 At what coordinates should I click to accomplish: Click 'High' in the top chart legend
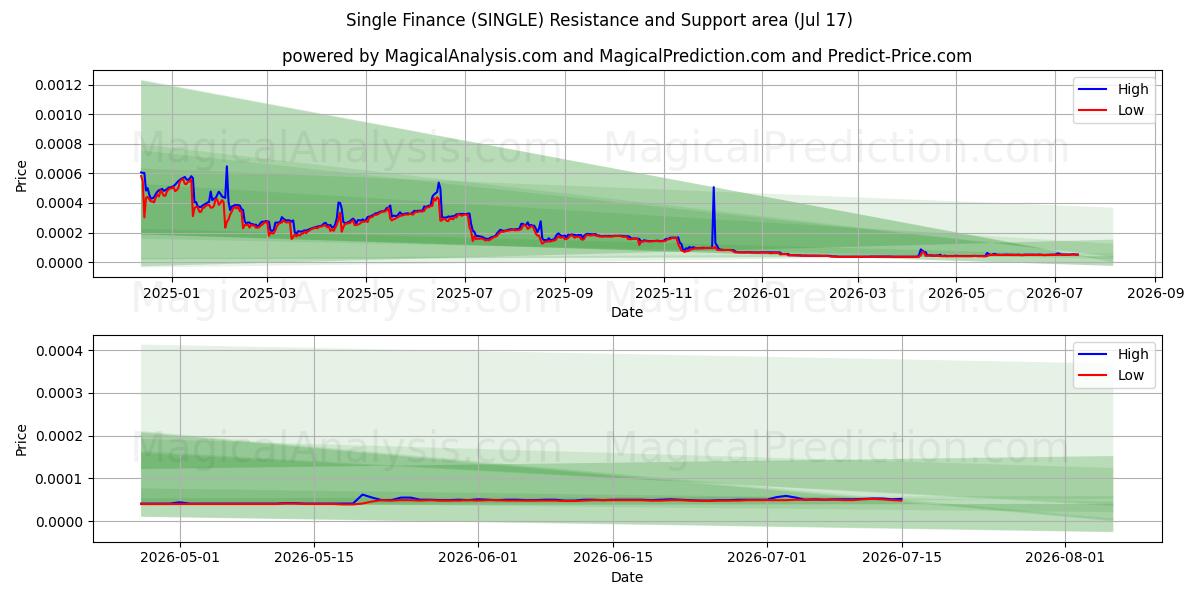1133,89
